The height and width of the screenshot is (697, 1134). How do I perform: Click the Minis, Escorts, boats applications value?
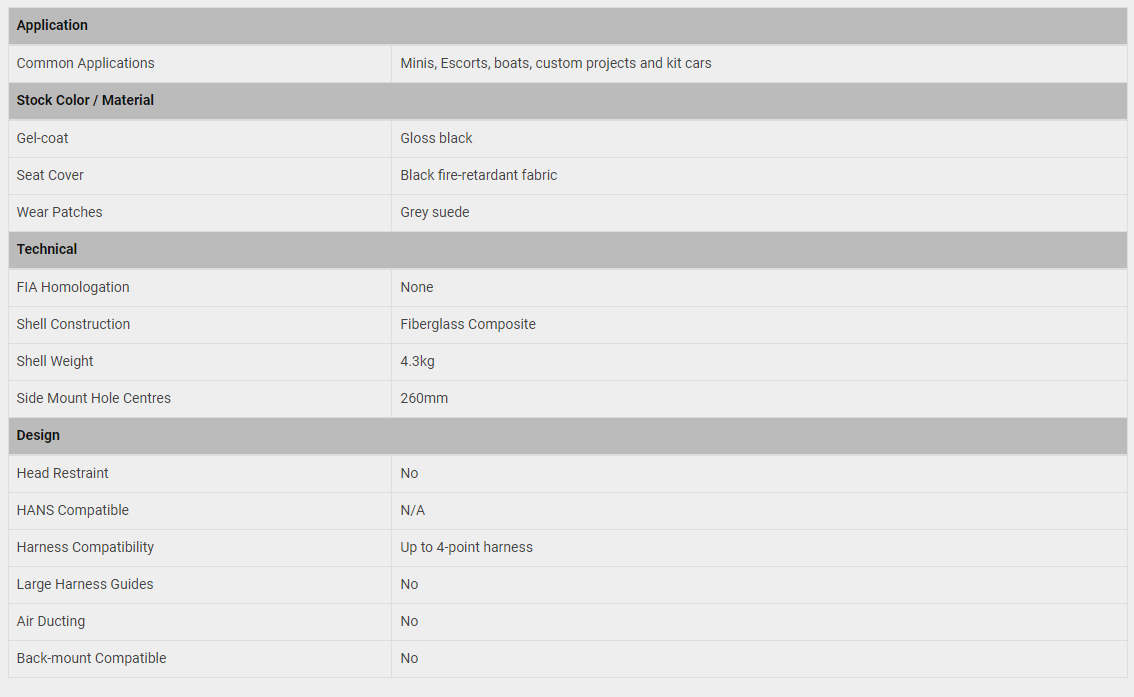[555, 63]
